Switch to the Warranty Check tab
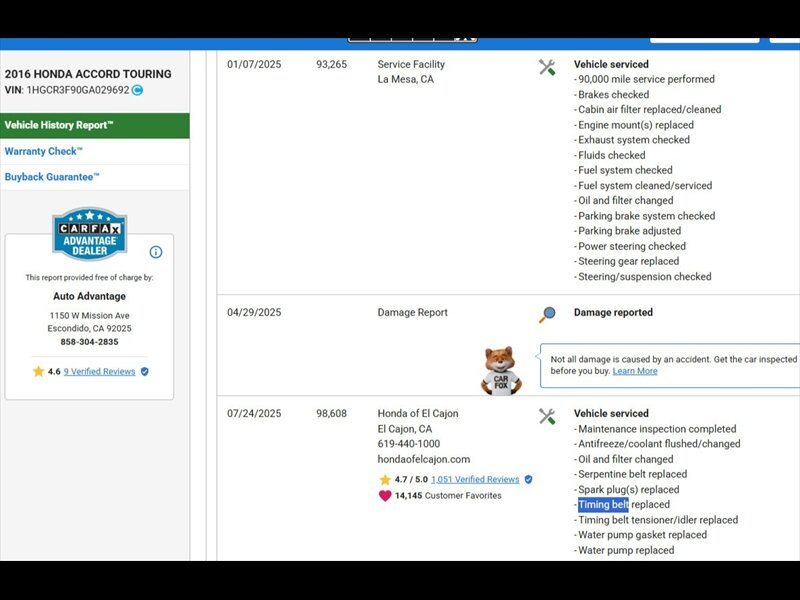Viewport: 800px width, 600px height. click(x=44, y=151)
